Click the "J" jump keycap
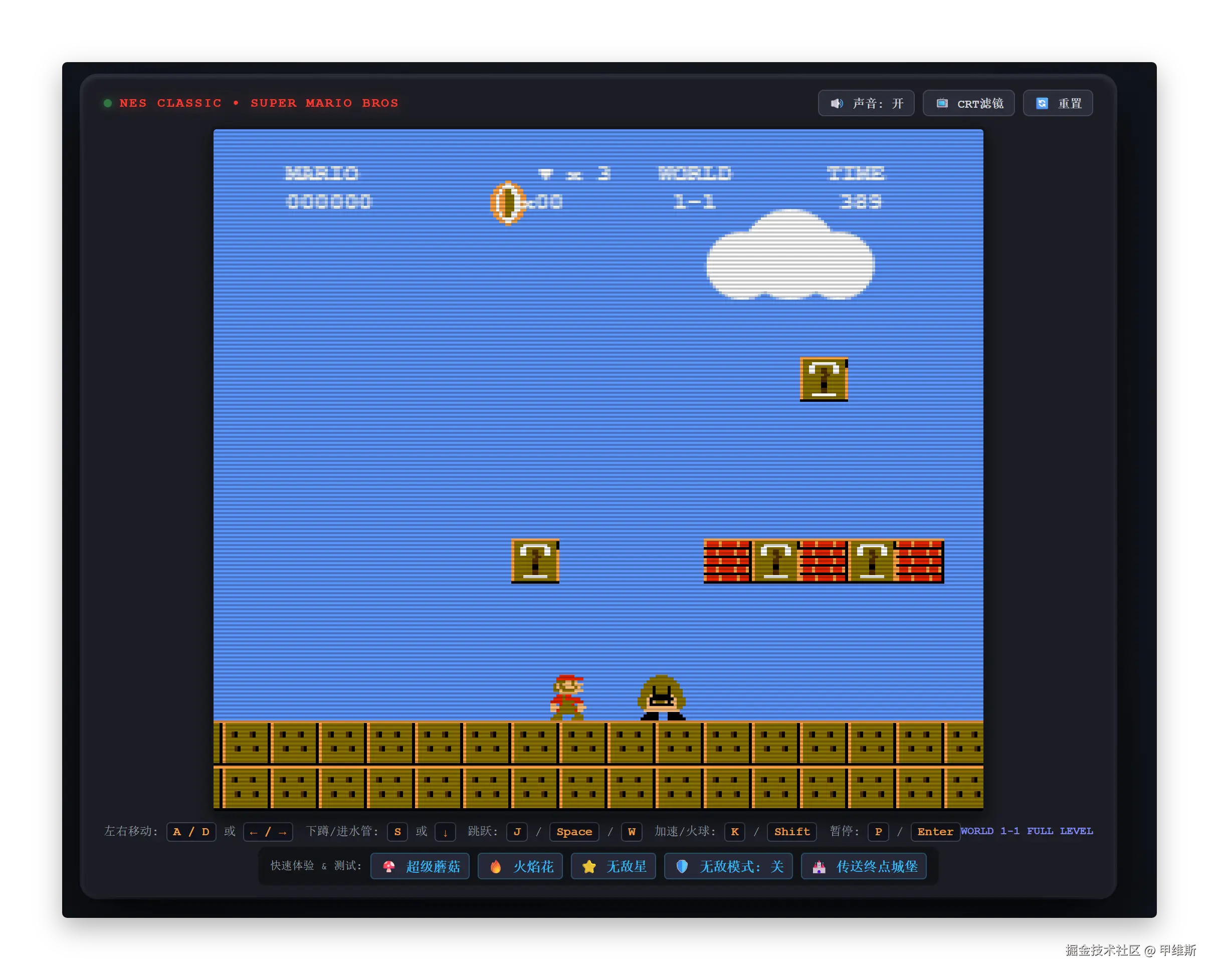The width and height of the screenshot is (1219, 980). (517, 831)
